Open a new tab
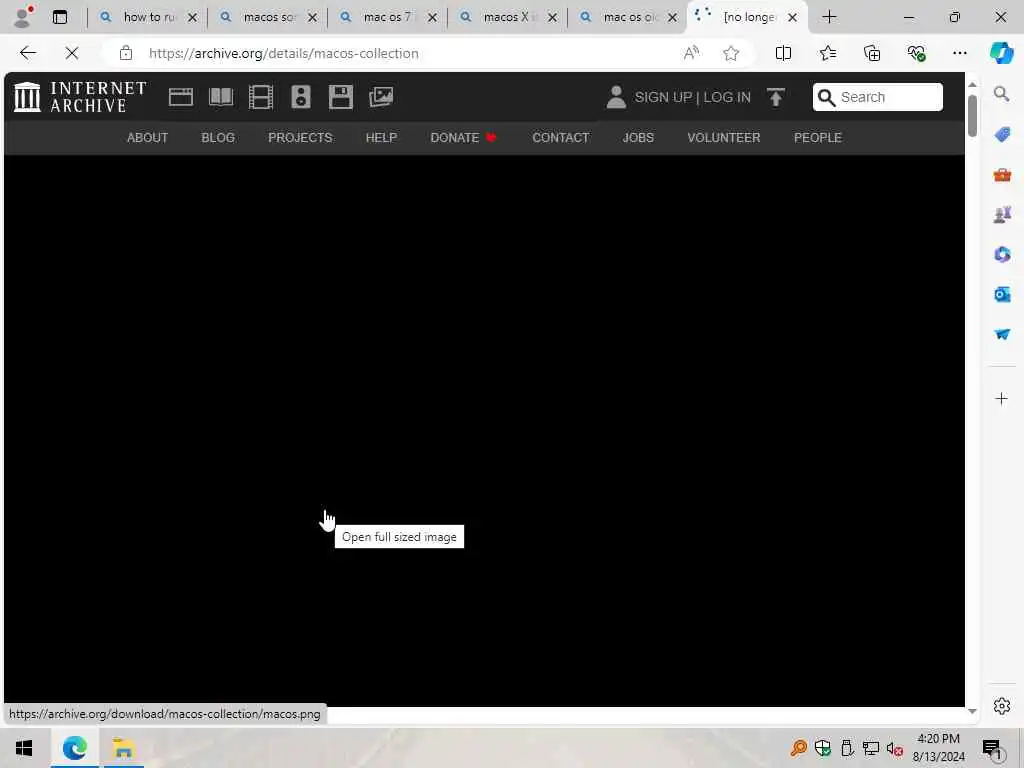This screenshot has height=768, width=1024. 829,17
